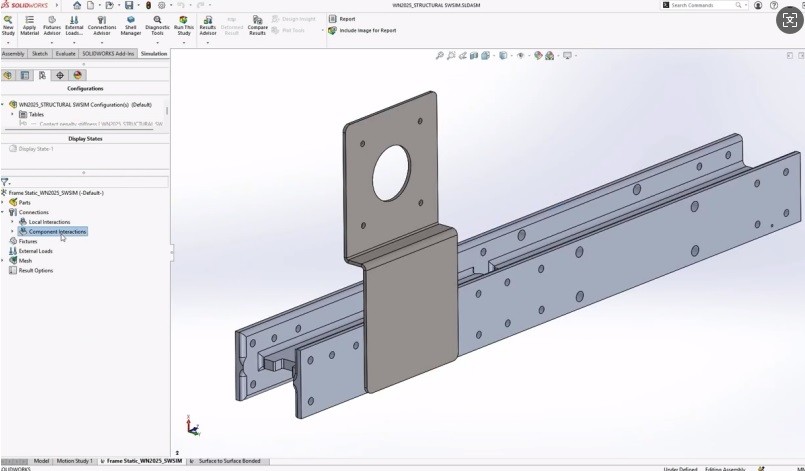Open the Results Advisor

point(207,26)
